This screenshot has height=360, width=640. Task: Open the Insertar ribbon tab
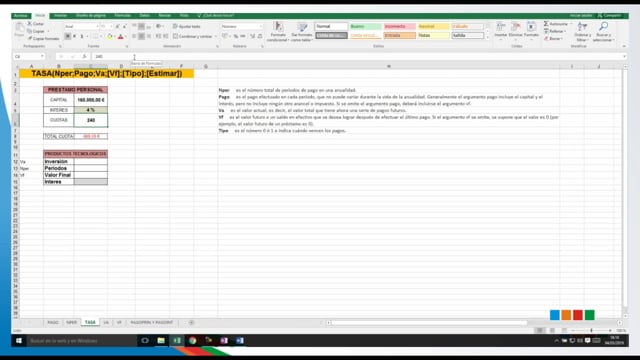(60, 16)
